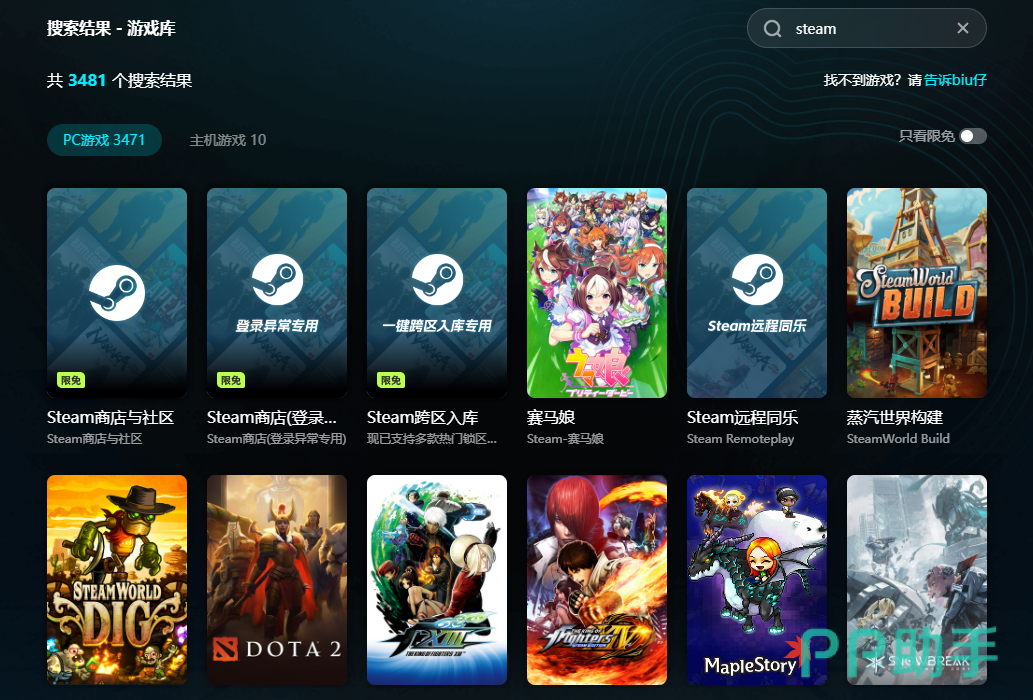Click the result count "3481"

point(87,80)
